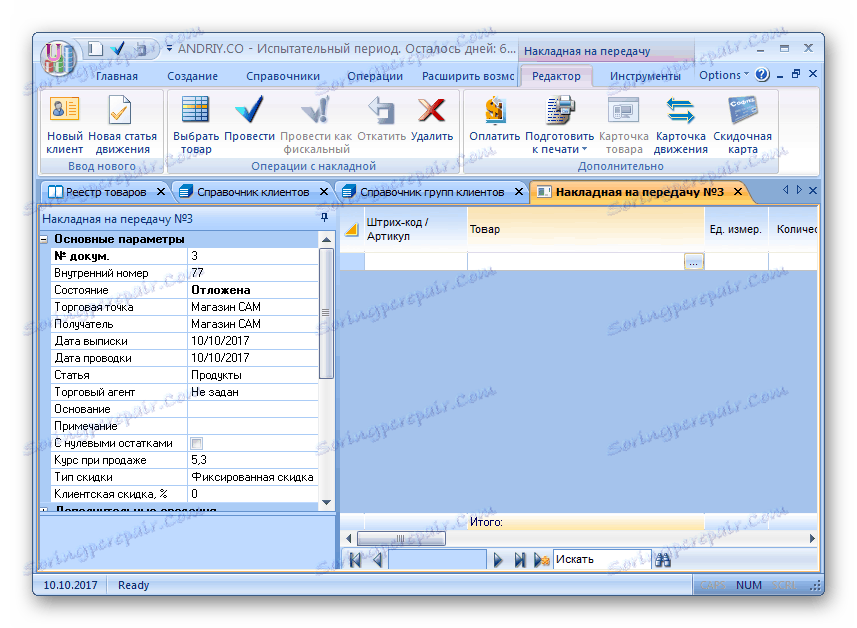The width and height of the screenshot is (857, 628).
Task: Click Оплатить payment icon
Action: click(x=494, y=109)
